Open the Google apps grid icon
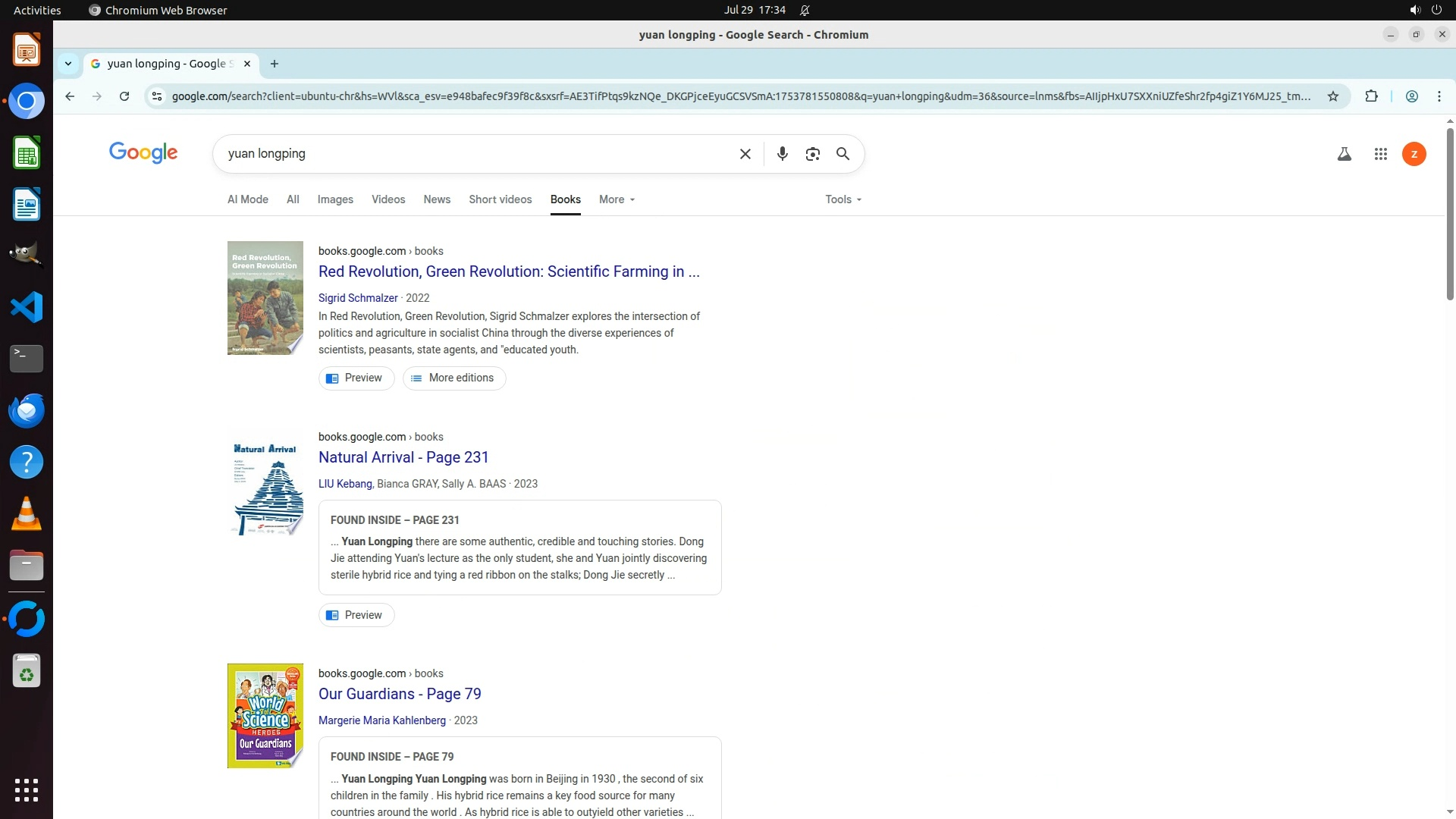The width and height of the screenshot is (1456, 819). 1380,154
